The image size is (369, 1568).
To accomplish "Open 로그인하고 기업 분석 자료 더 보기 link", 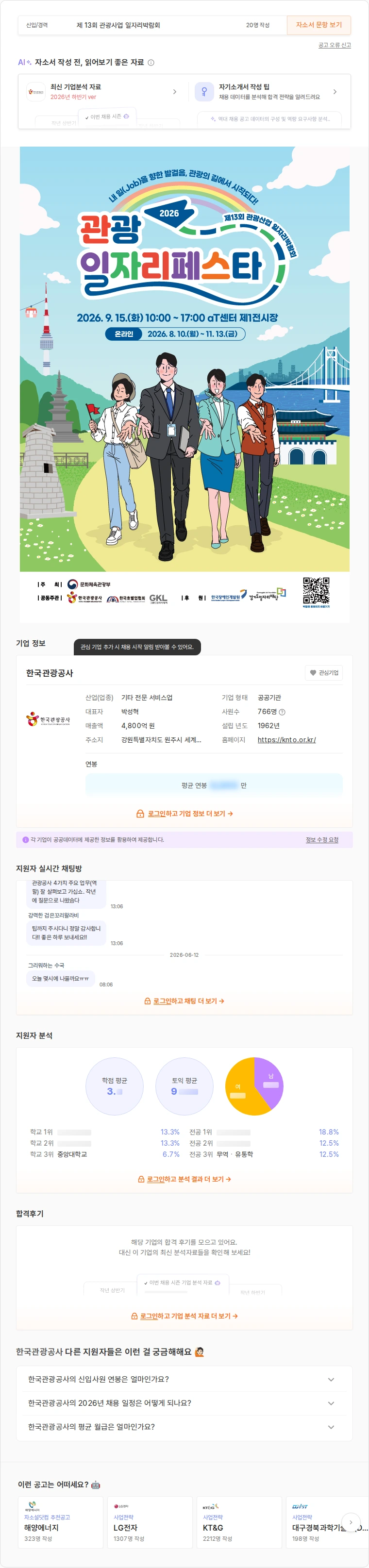I will coord(189,1316).
